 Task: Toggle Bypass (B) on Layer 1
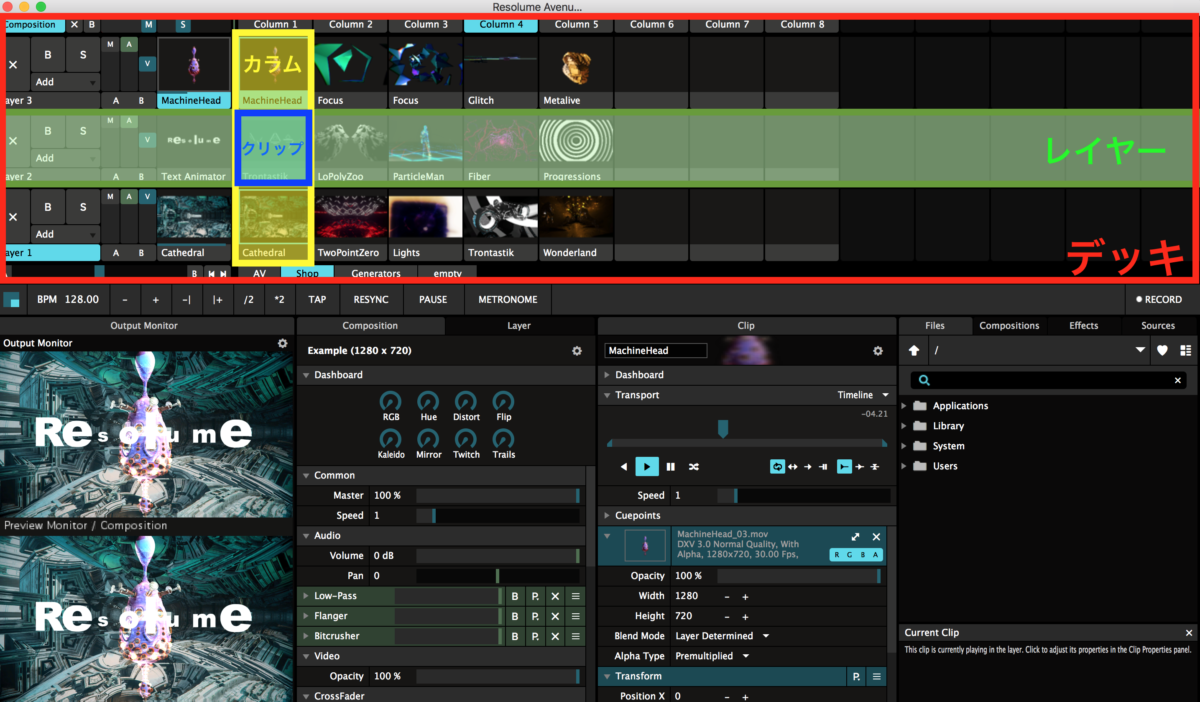(x=47, y=207)
